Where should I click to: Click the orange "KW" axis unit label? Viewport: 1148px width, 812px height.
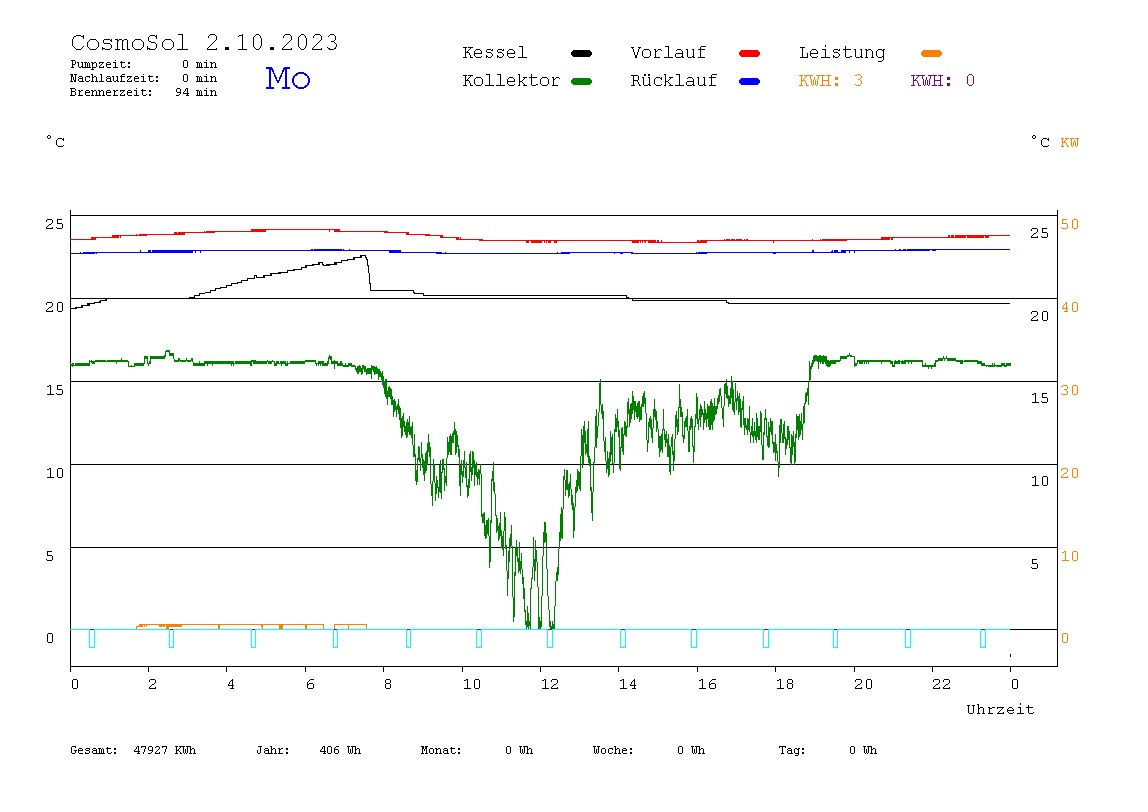[x=1070, y=143]
